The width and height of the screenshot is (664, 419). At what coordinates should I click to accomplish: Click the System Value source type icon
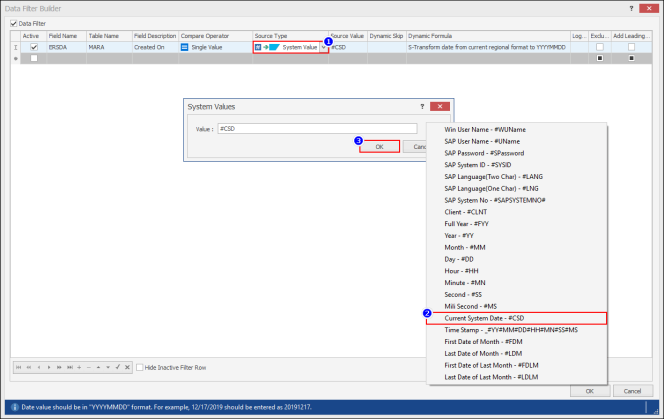[268, 47]
